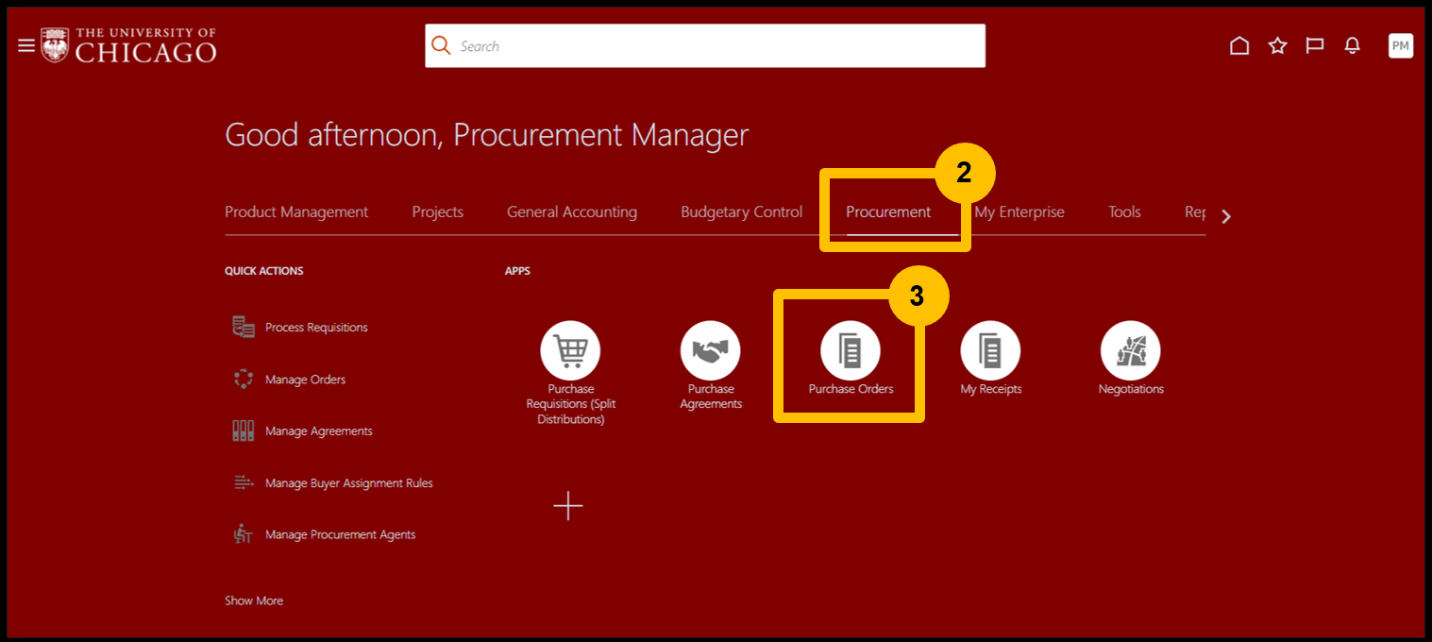Screen dimensions: 1432x642
Task: Switch to the Procurement tab
Action: pos(888,212)
